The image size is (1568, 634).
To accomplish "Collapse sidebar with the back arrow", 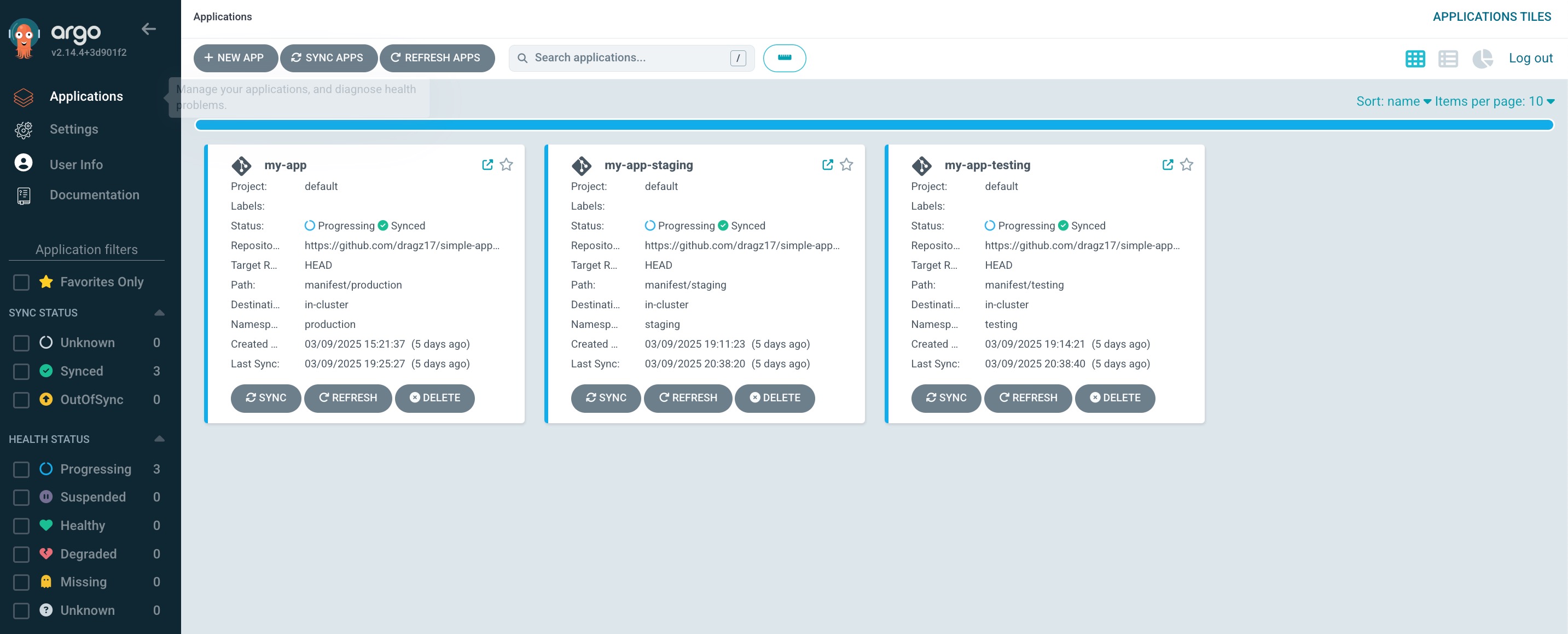I will click(x=148, y=28).
